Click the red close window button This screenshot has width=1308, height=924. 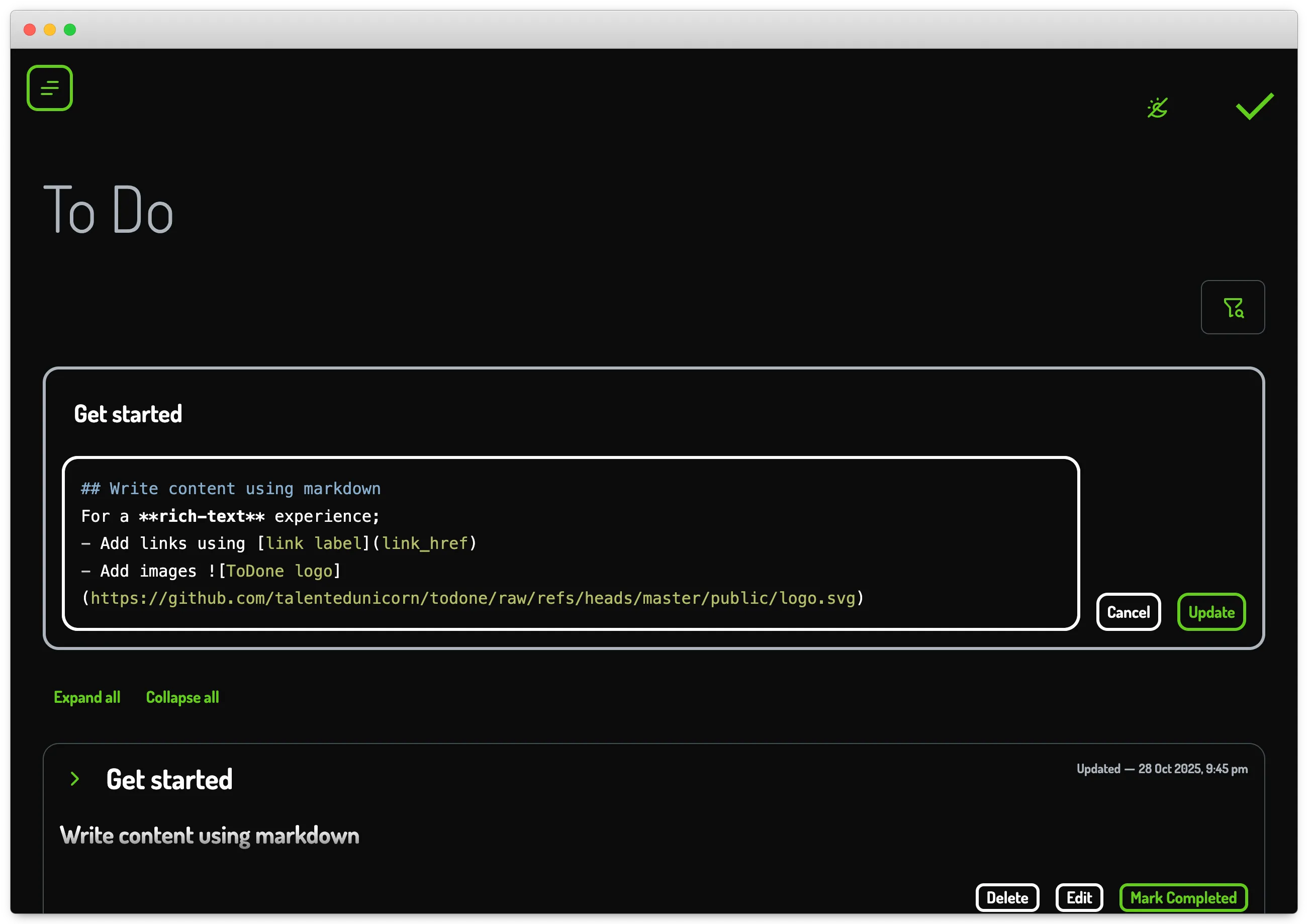coord(30,30)
